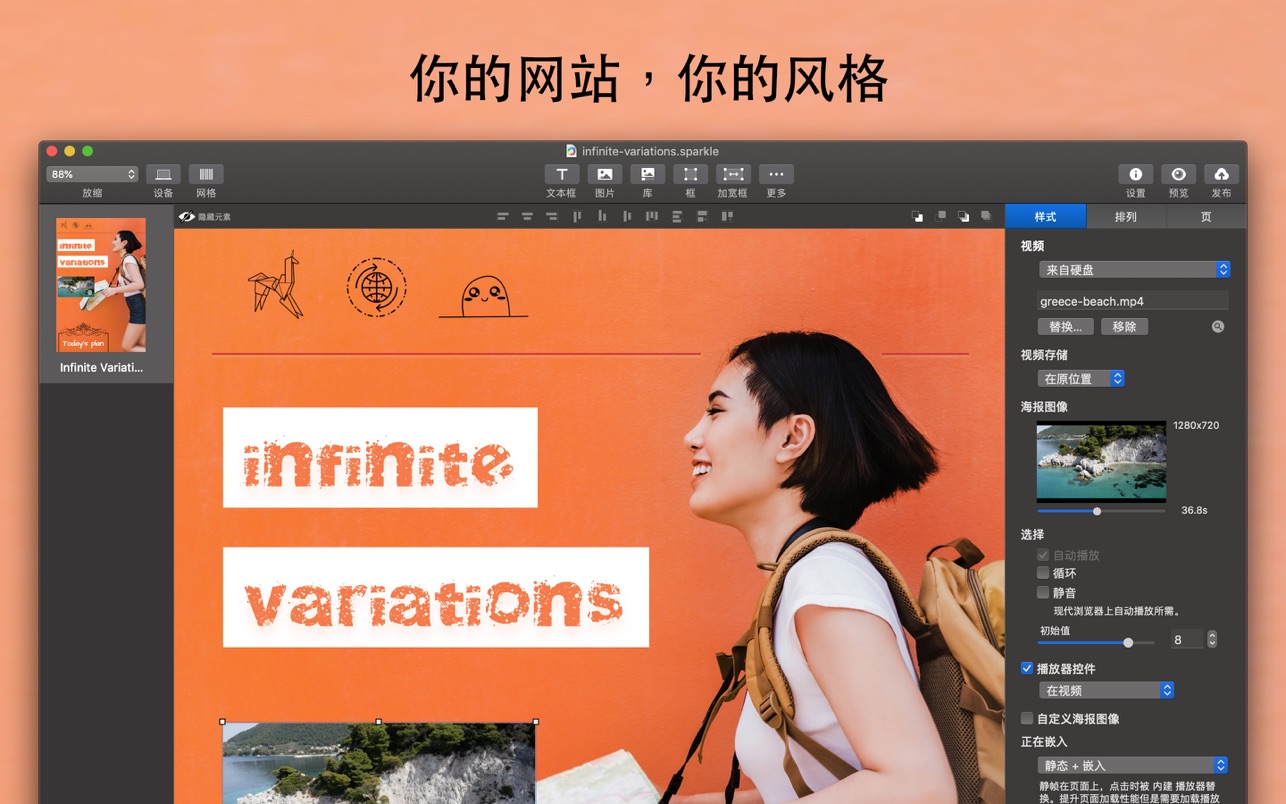Uncheck the 播放器控件 checkbox

tap(1027, 668)
